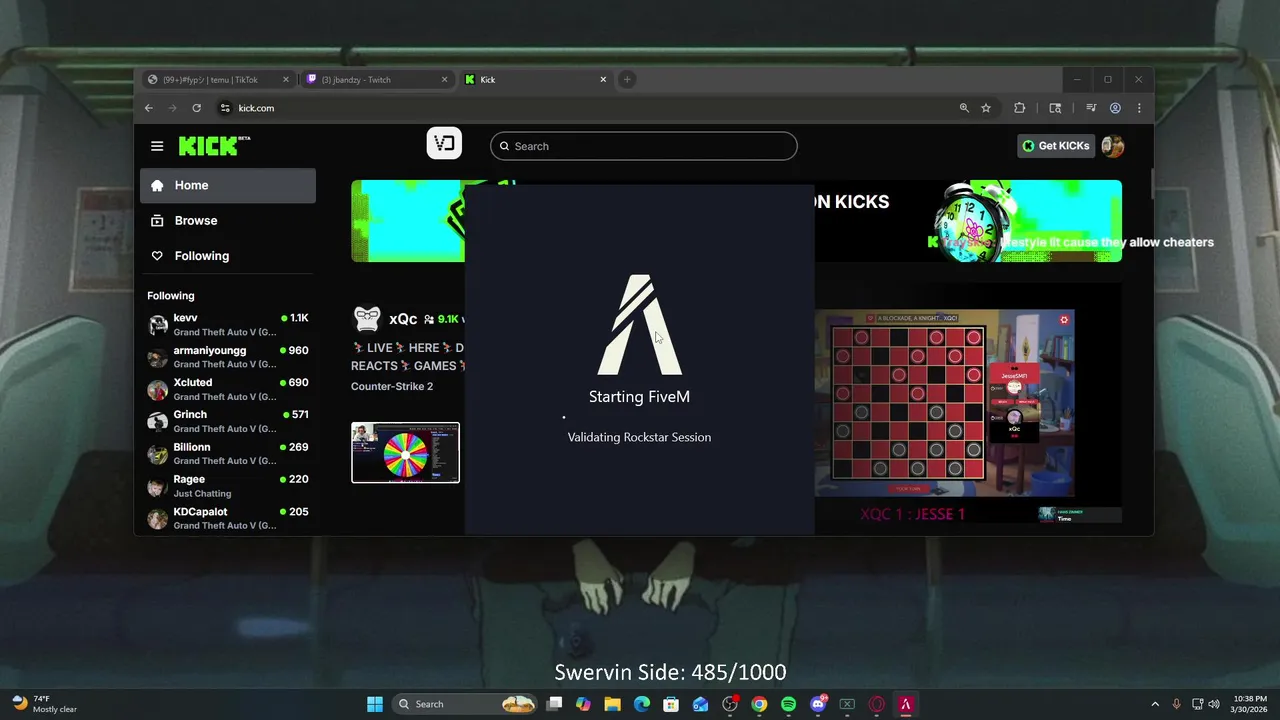Click the Counter-Strike 2 category text
1280x720 pixels.
pos(392,386)
